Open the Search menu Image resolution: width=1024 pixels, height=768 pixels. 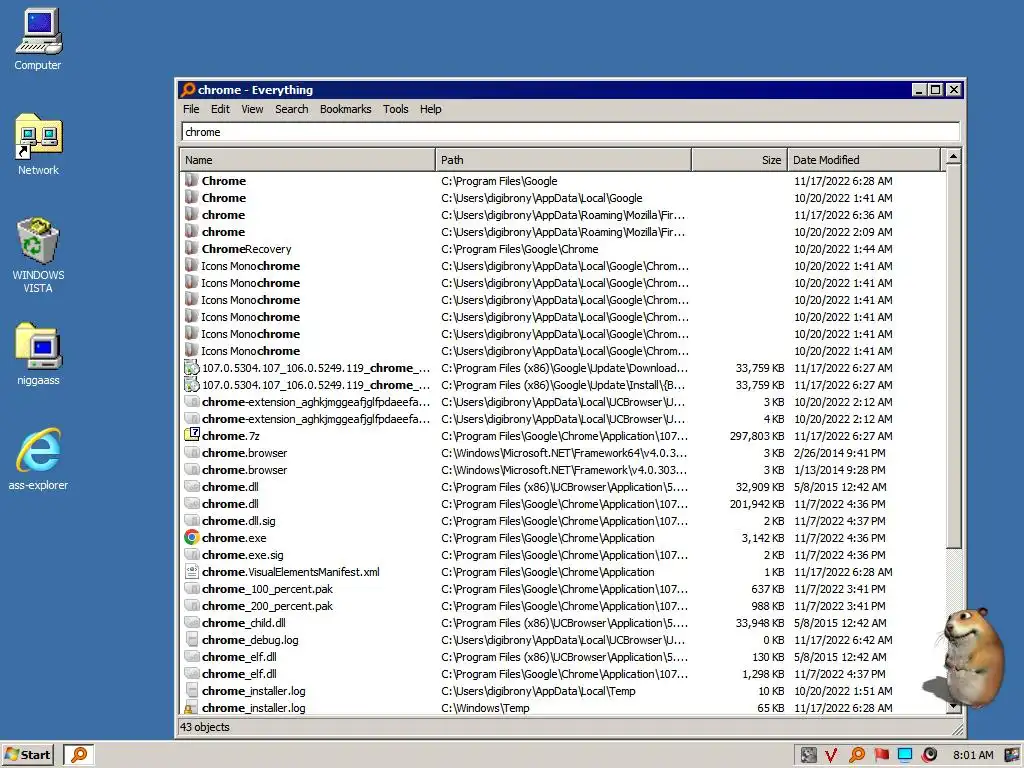[291, 109]
